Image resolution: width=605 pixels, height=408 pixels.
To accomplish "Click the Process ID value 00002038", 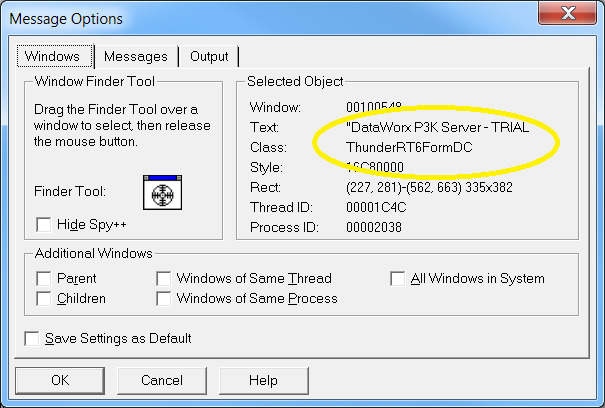I will pos(374,227).
